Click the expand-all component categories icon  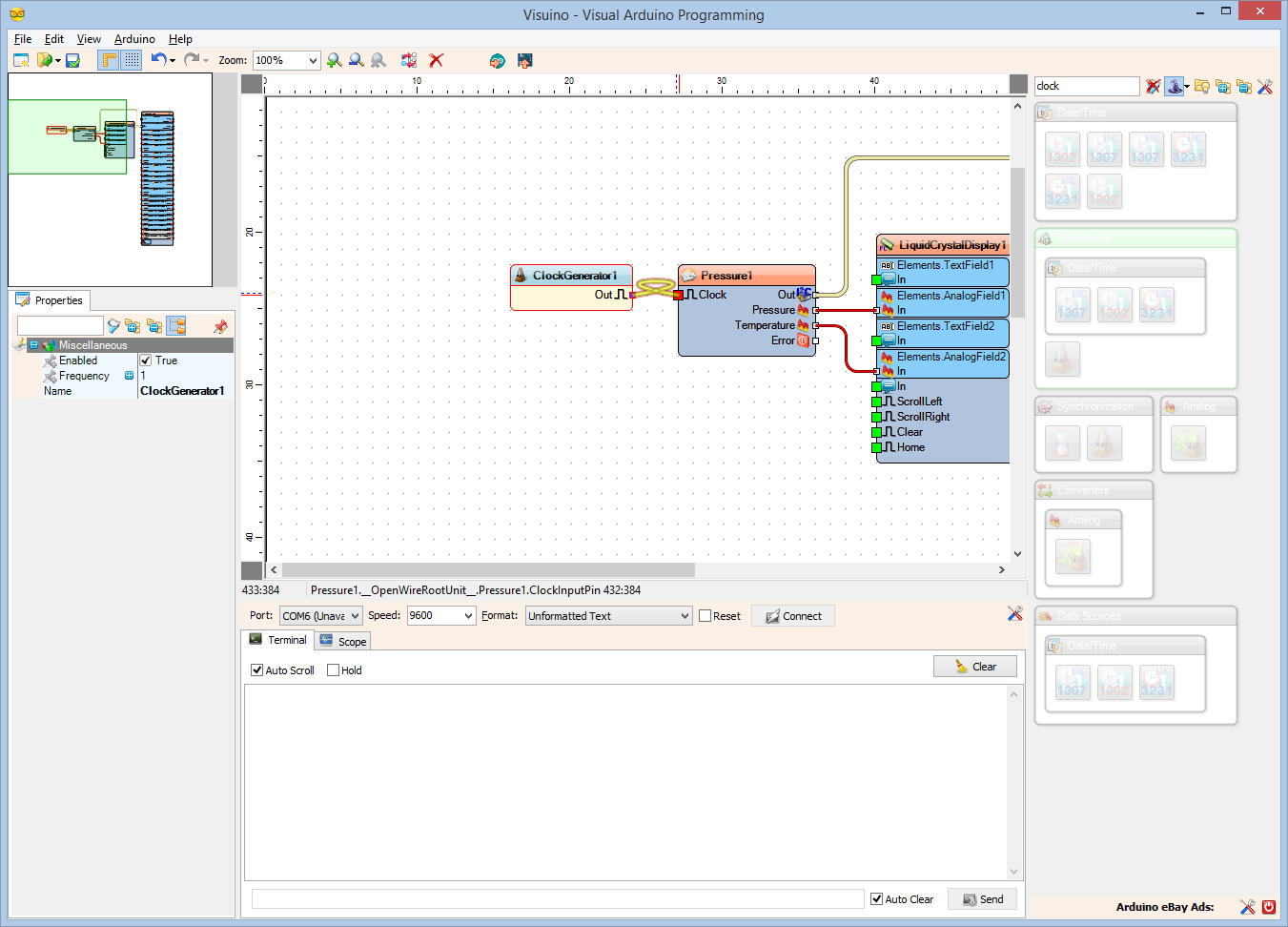tap(1223, 86)
